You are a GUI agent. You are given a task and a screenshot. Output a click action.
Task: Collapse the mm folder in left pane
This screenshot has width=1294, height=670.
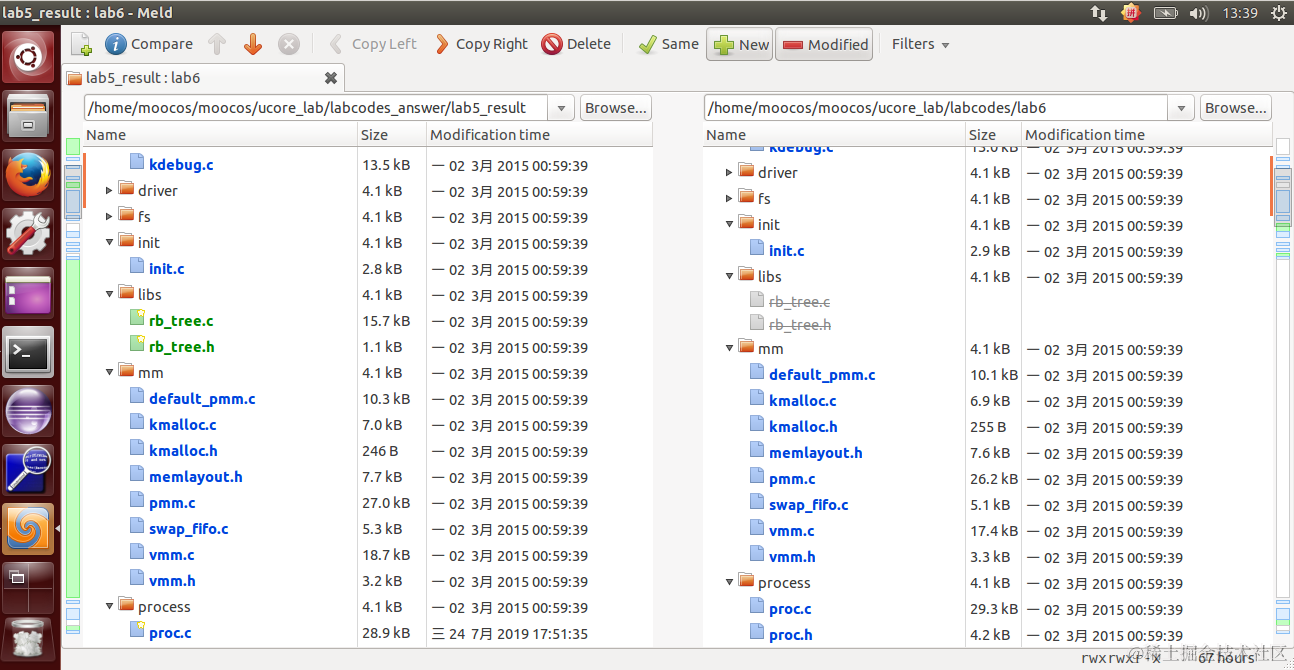(x=109, y=372)
